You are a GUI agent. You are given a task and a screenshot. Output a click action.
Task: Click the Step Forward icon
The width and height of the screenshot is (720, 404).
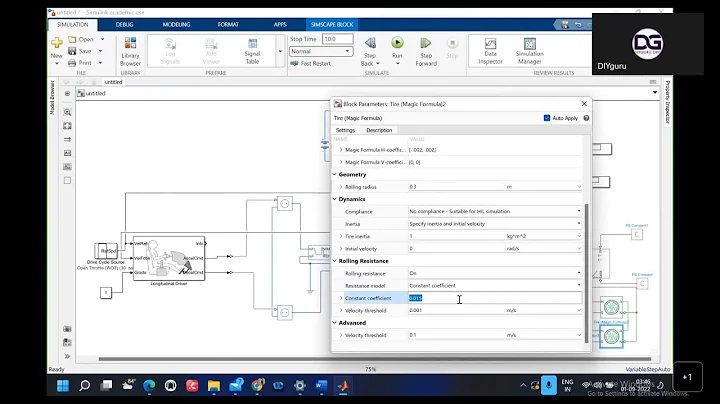(426, 44)
